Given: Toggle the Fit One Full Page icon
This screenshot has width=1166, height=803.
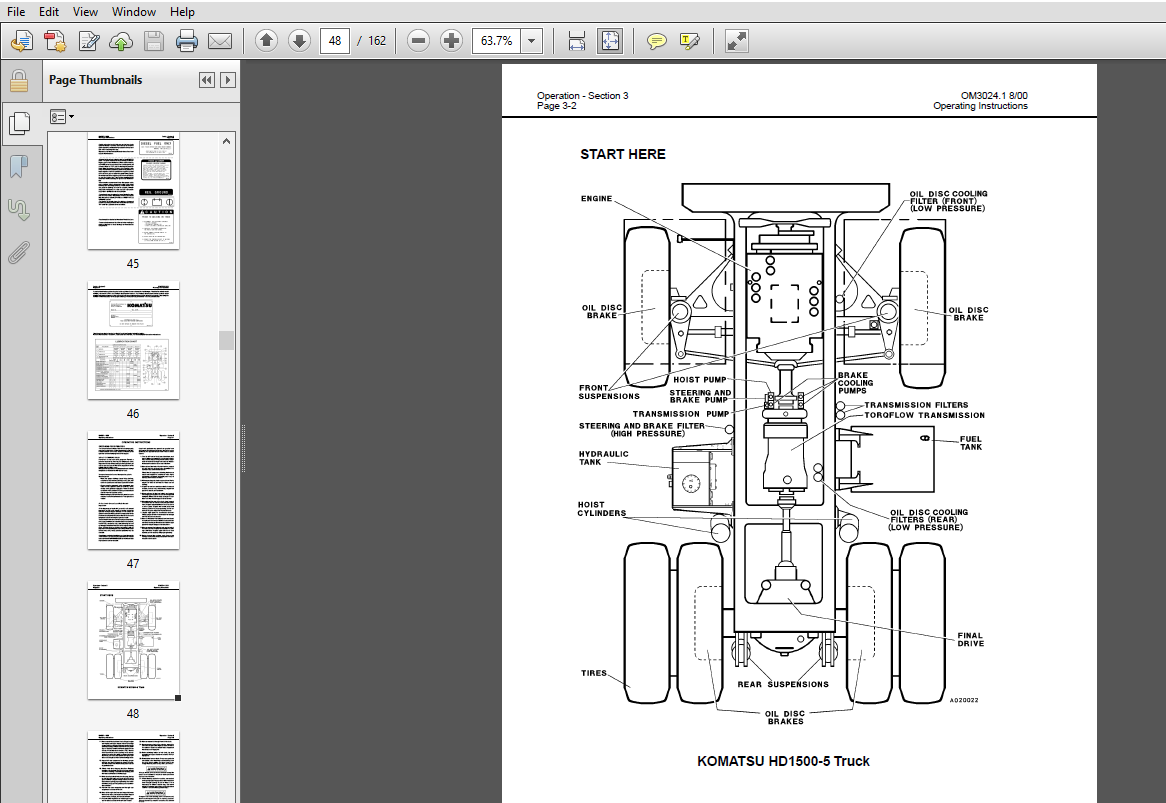Looking at the screenshot, I should tap(610, 41).
